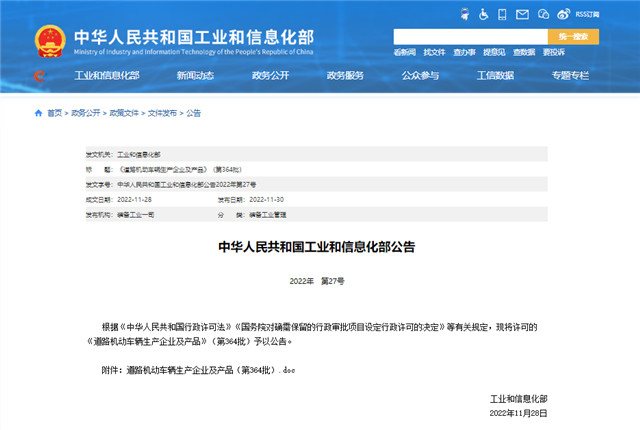Click the date 2022年11月28日 under signature
Screen dimensions: 640x430
[518, 413]
